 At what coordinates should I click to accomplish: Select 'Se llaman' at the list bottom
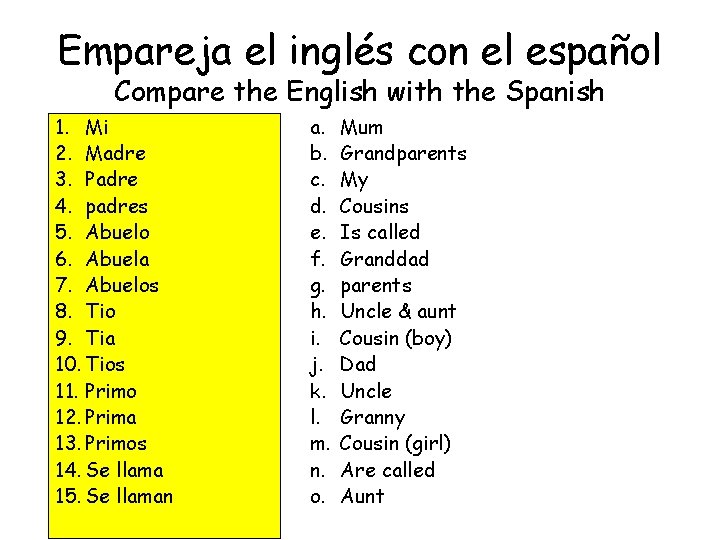coord(129,496)
